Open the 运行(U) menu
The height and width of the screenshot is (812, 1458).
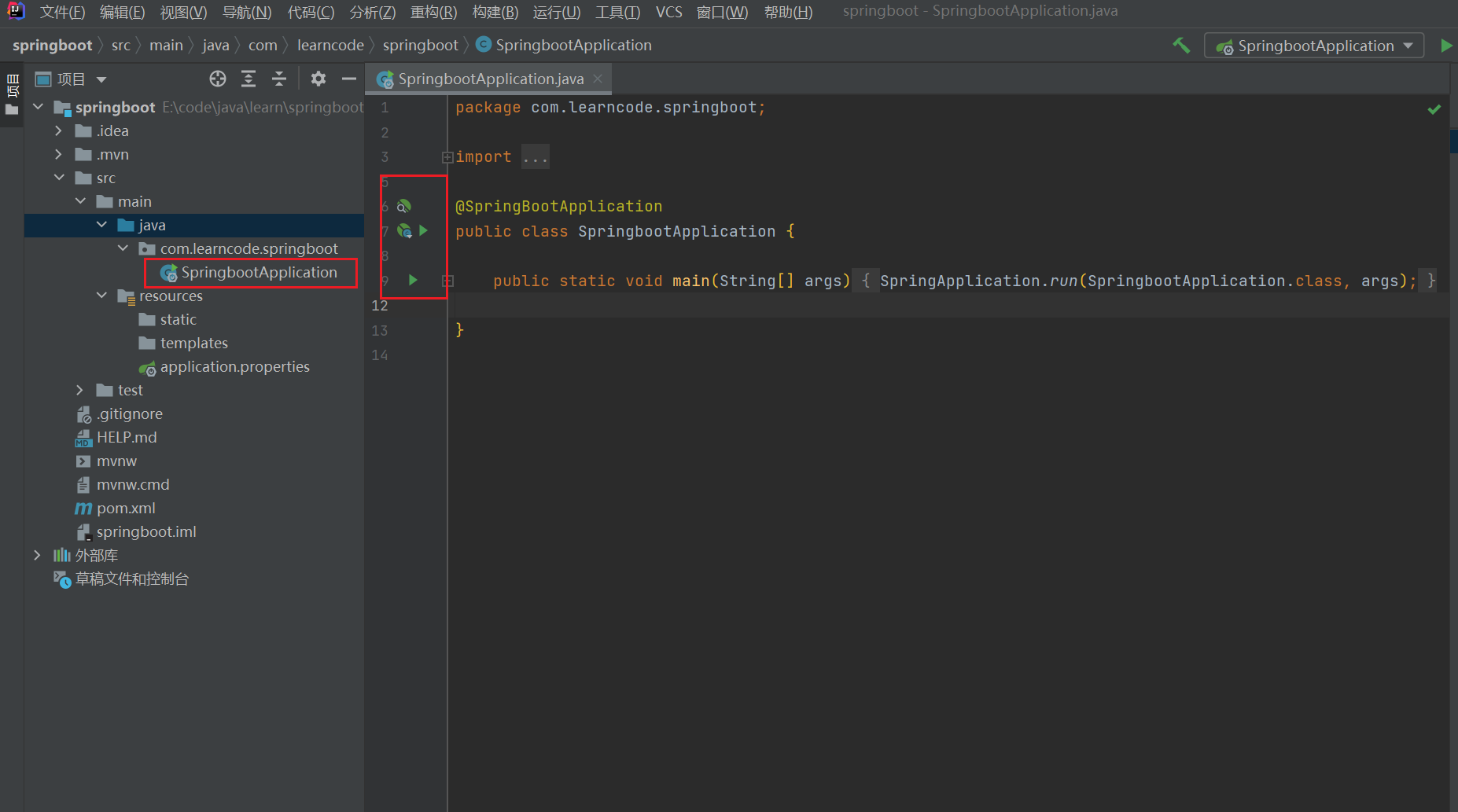[x=557, y=13]
